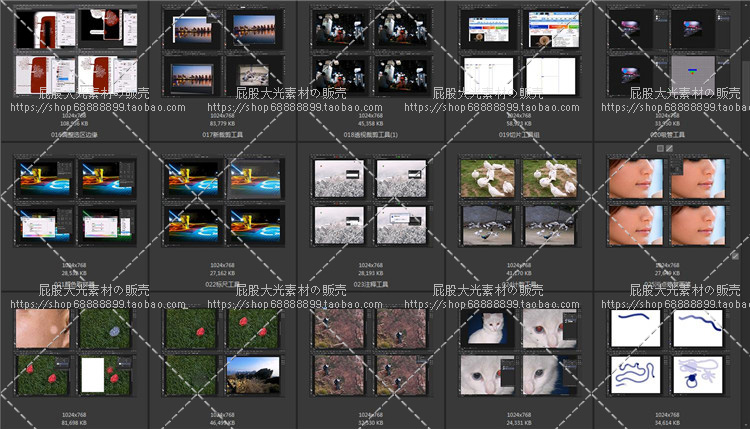Viewport: 750px width, 429px height.
Task: Select the 022标尺工具 neon light thumbnail
Action: click(x=223, y=202)
